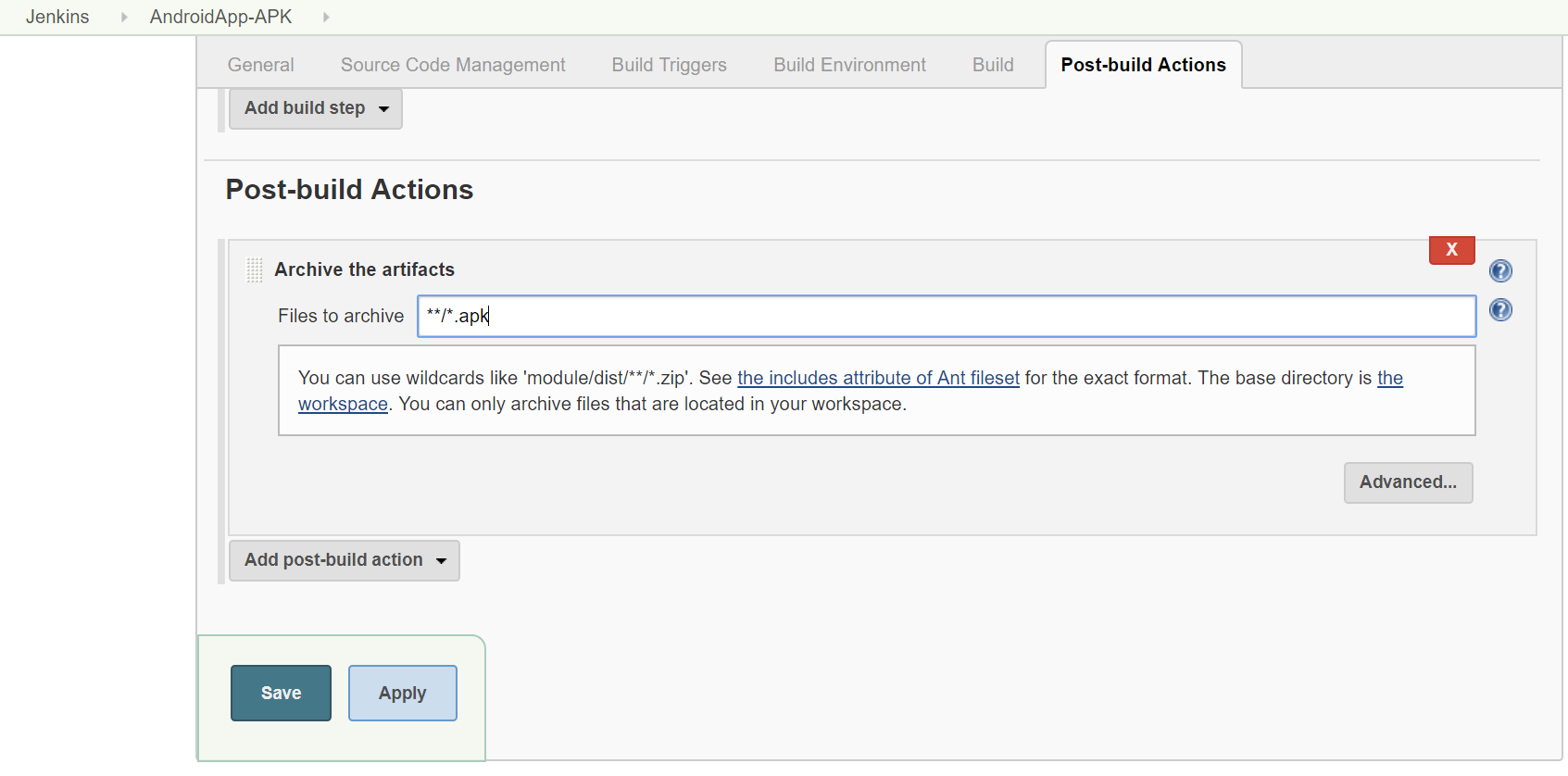
Task: Switch to the Source Code Management tab
Action: 453,65
